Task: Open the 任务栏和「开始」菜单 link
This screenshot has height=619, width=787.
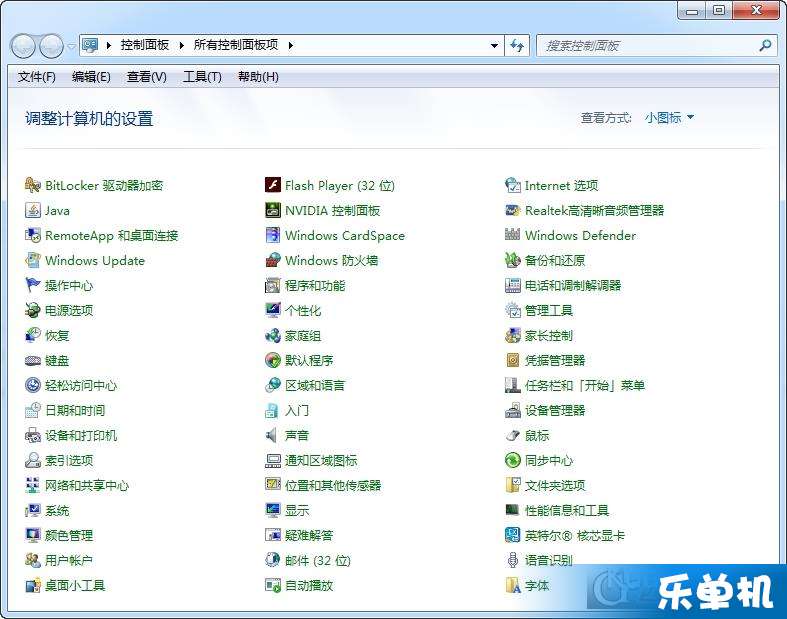Action: click(585, 386)
